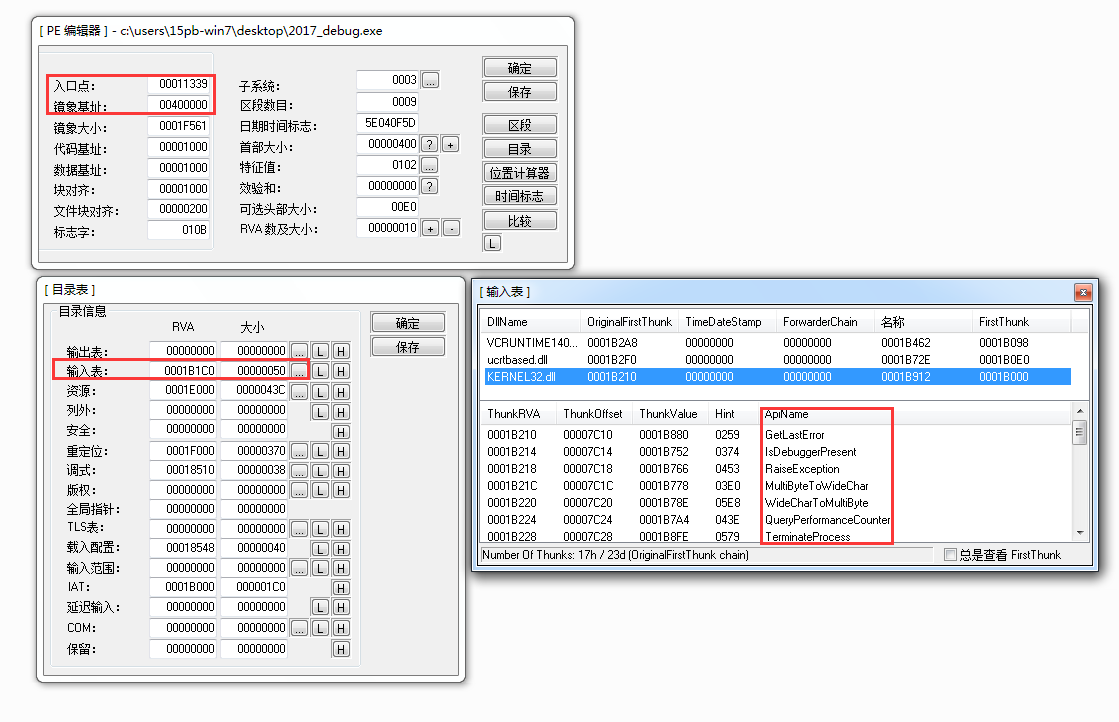The width and height of the screenshot is (1119, 722).
Task: Click the 镜象基址 field 00400000
Action: pyautogui.click(x=178, y=105)
